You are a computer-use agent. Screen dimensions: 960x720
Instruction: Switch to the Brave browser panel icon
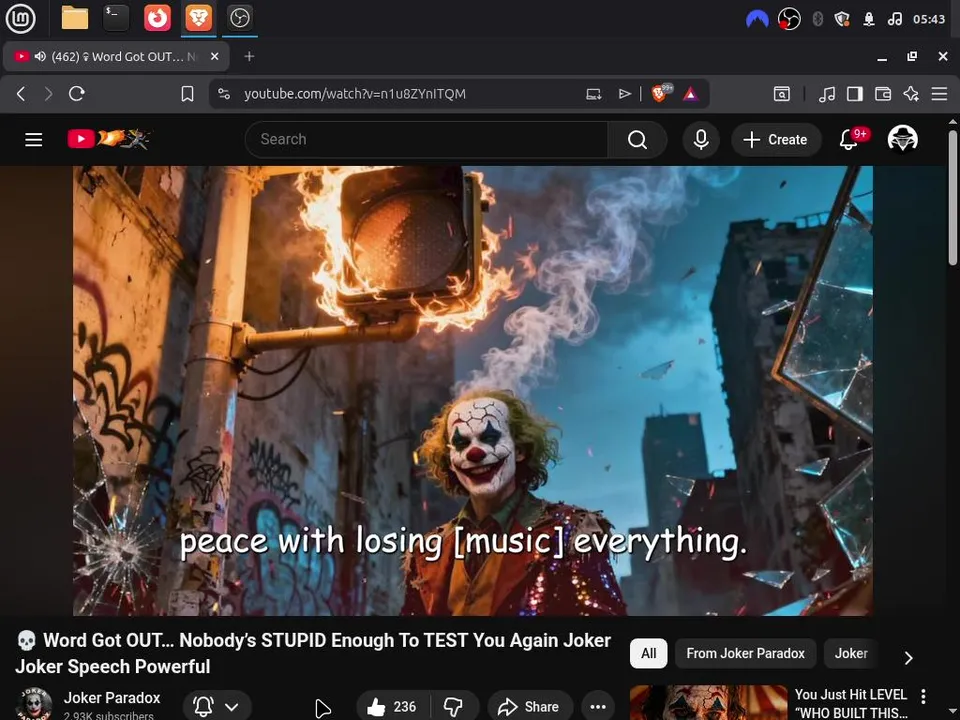click(198, 18)
